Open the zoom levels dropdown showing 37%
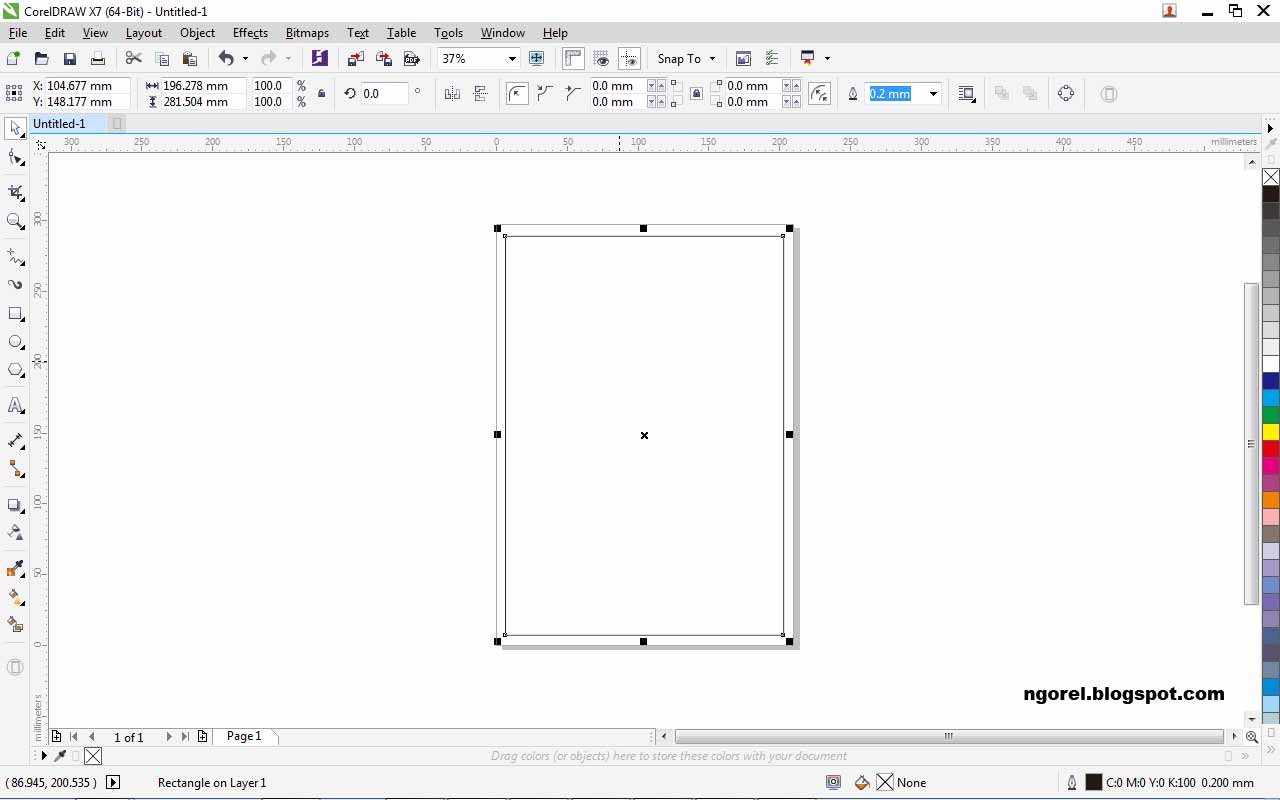The image size is (1280, 800). [x=512, y=58]
